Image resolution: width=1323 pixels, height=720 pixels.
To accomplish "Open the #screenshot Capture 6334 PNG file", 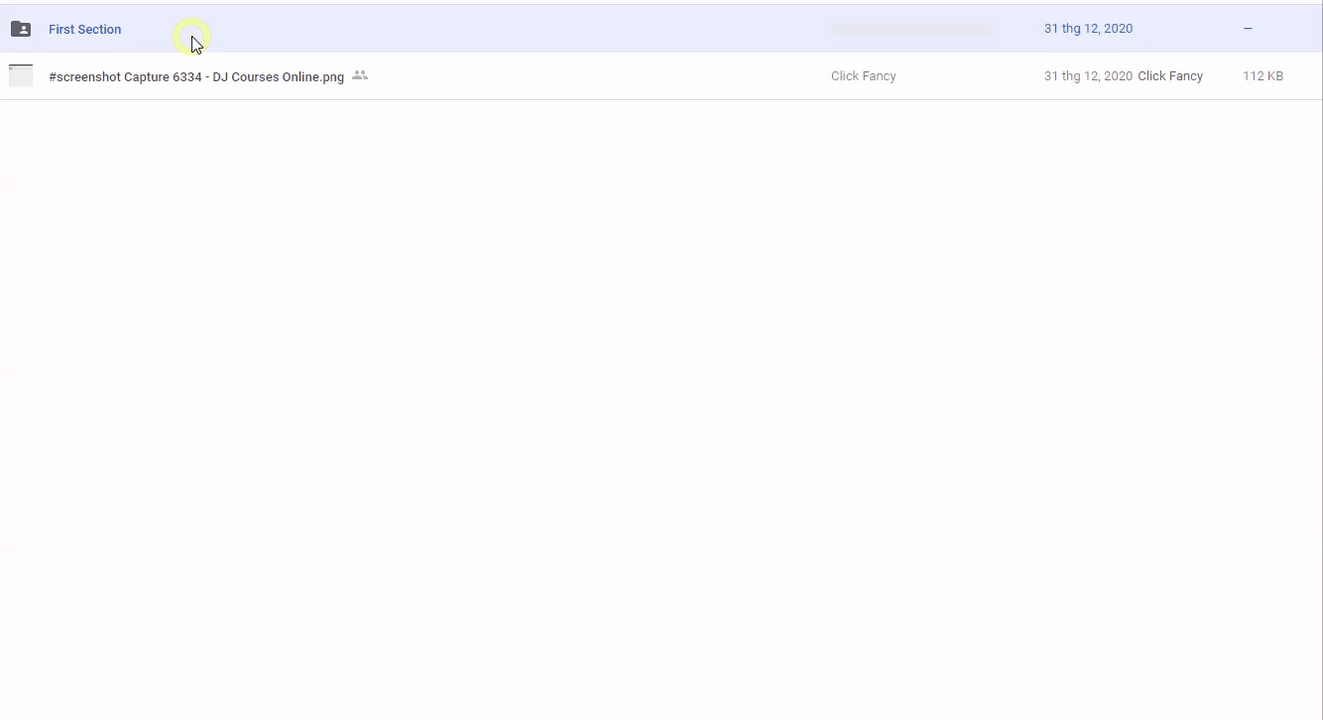I will click(196, 76).
